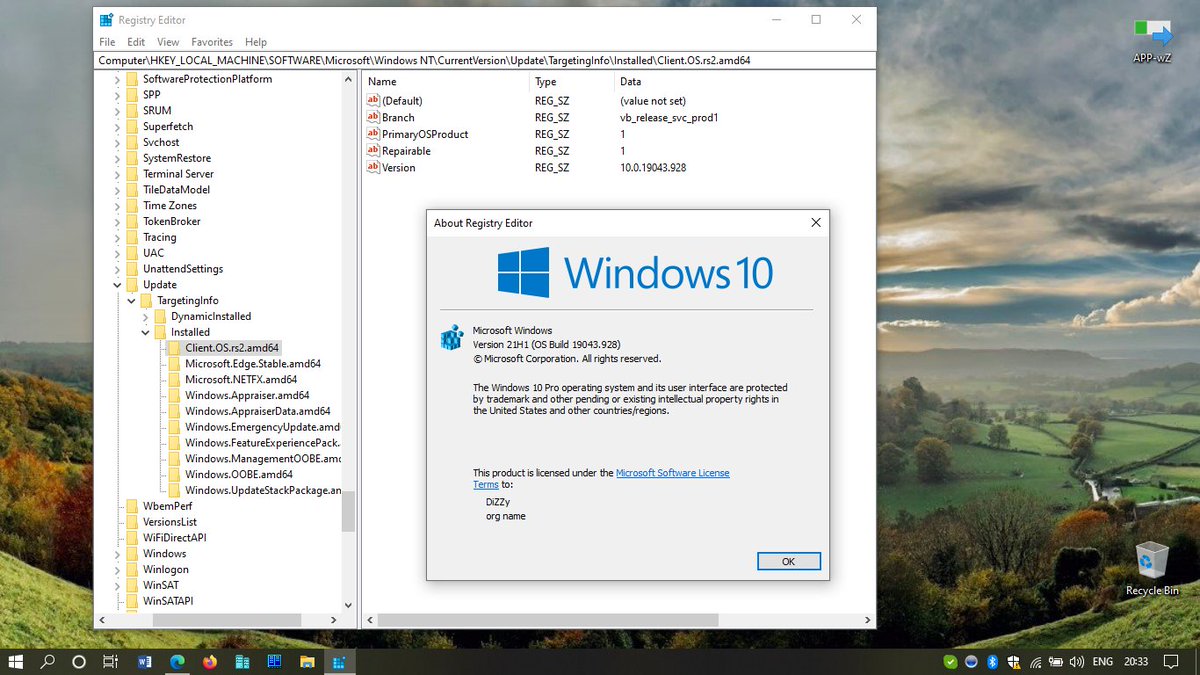Select the Recycle Bin desktop icon
The height and width of the screenshot is (675, 1200).
click(1152, 568)
